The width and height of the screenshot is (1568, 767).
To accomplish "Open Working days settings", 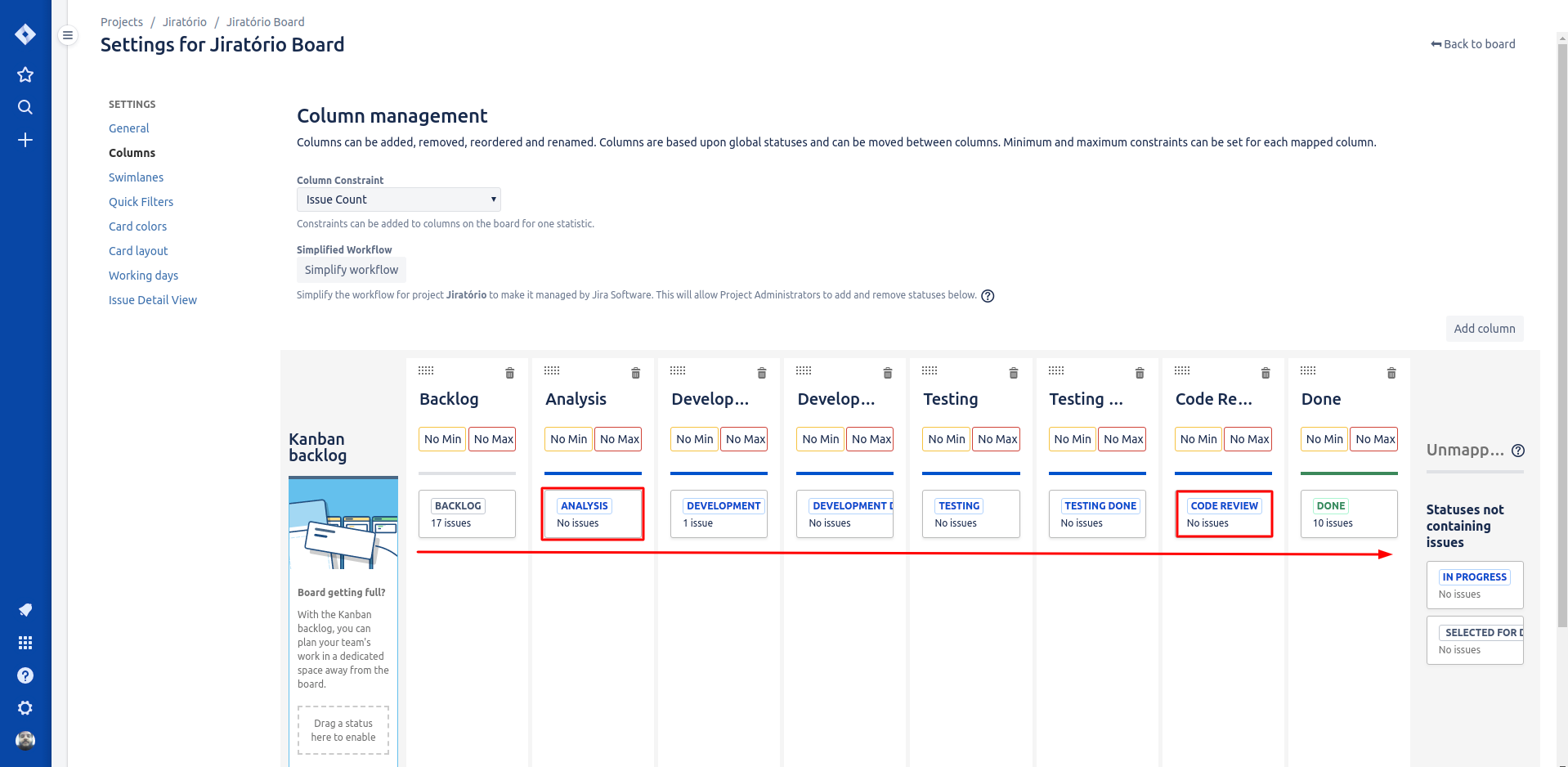I will 143,276.
